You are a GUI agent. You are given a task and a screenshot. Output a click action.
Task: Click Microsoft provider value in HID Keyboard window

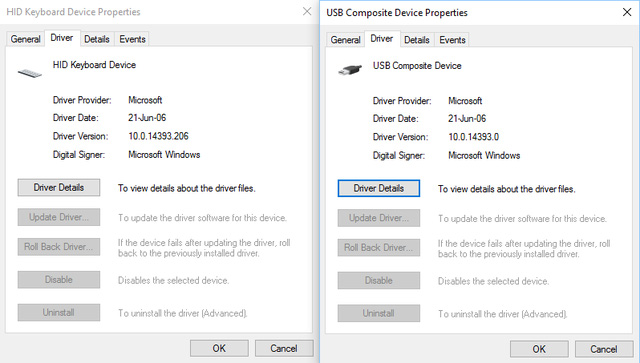click(x=145, y=100)
